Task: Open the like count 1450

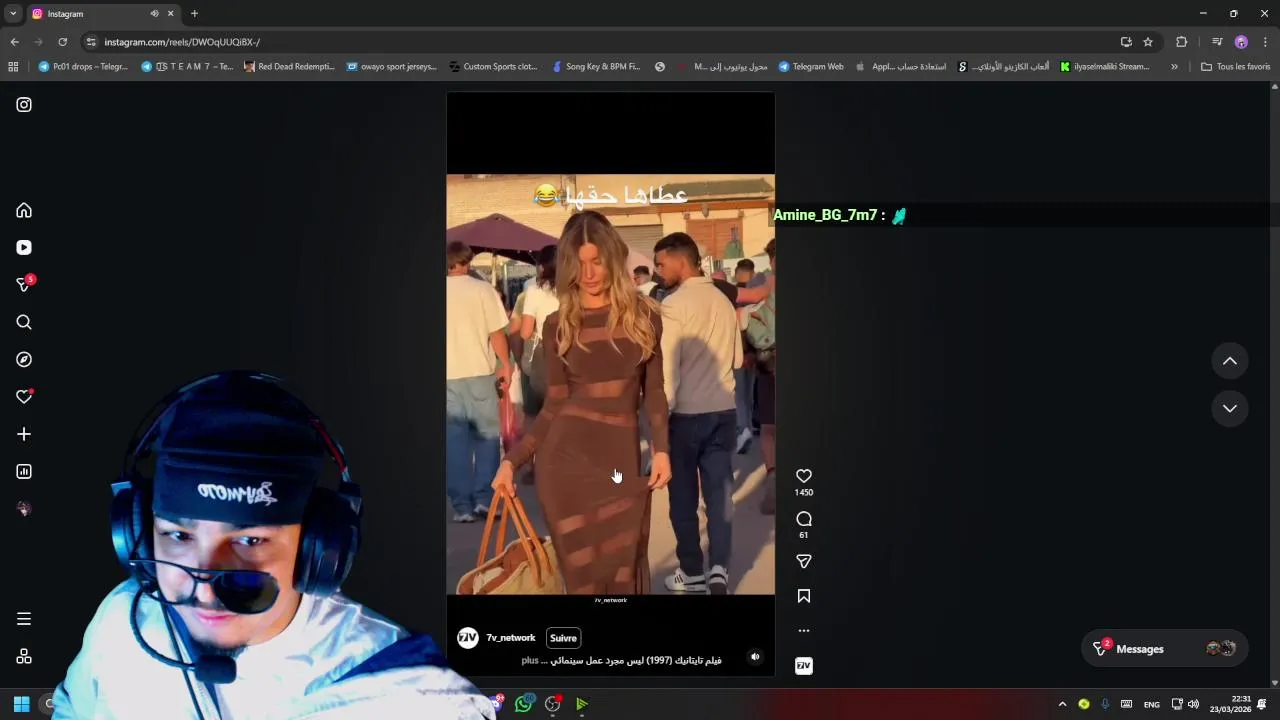Action: coord(804,493)
